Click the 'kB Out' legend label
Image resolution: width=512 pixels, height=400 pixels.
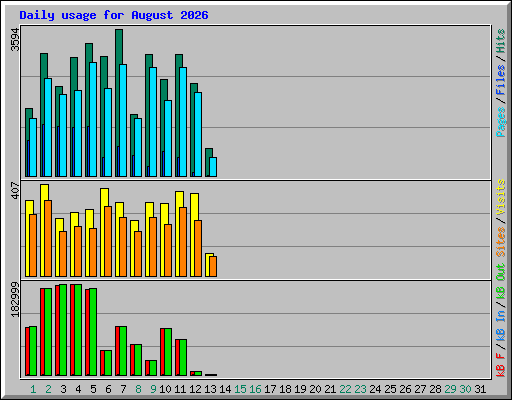(501, 282)
